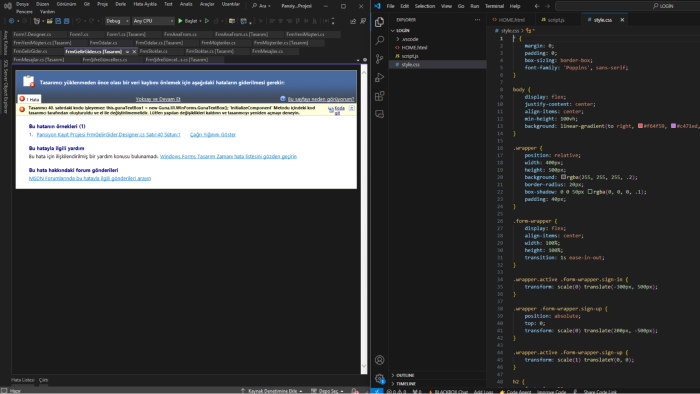This screenshot has width=700, height=394.
Task: Open Ara search dropdown in Visual Studio
Action: coord(261,6)
